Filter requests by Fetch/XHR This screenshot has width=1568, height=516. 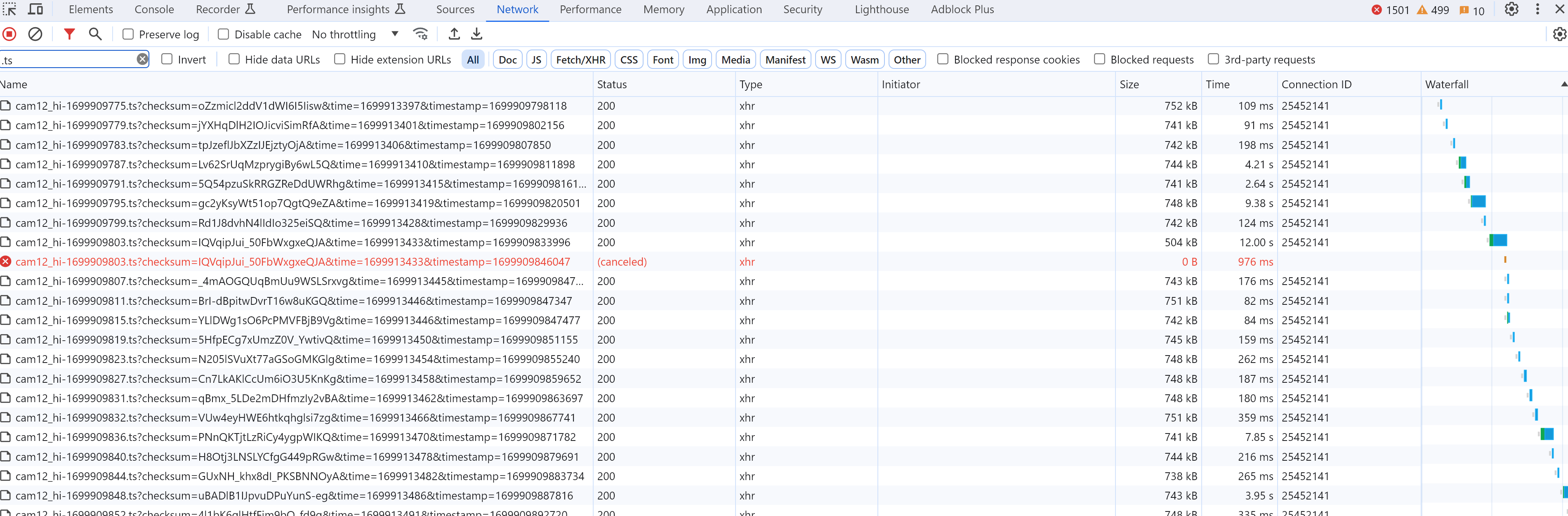[580, 60]
